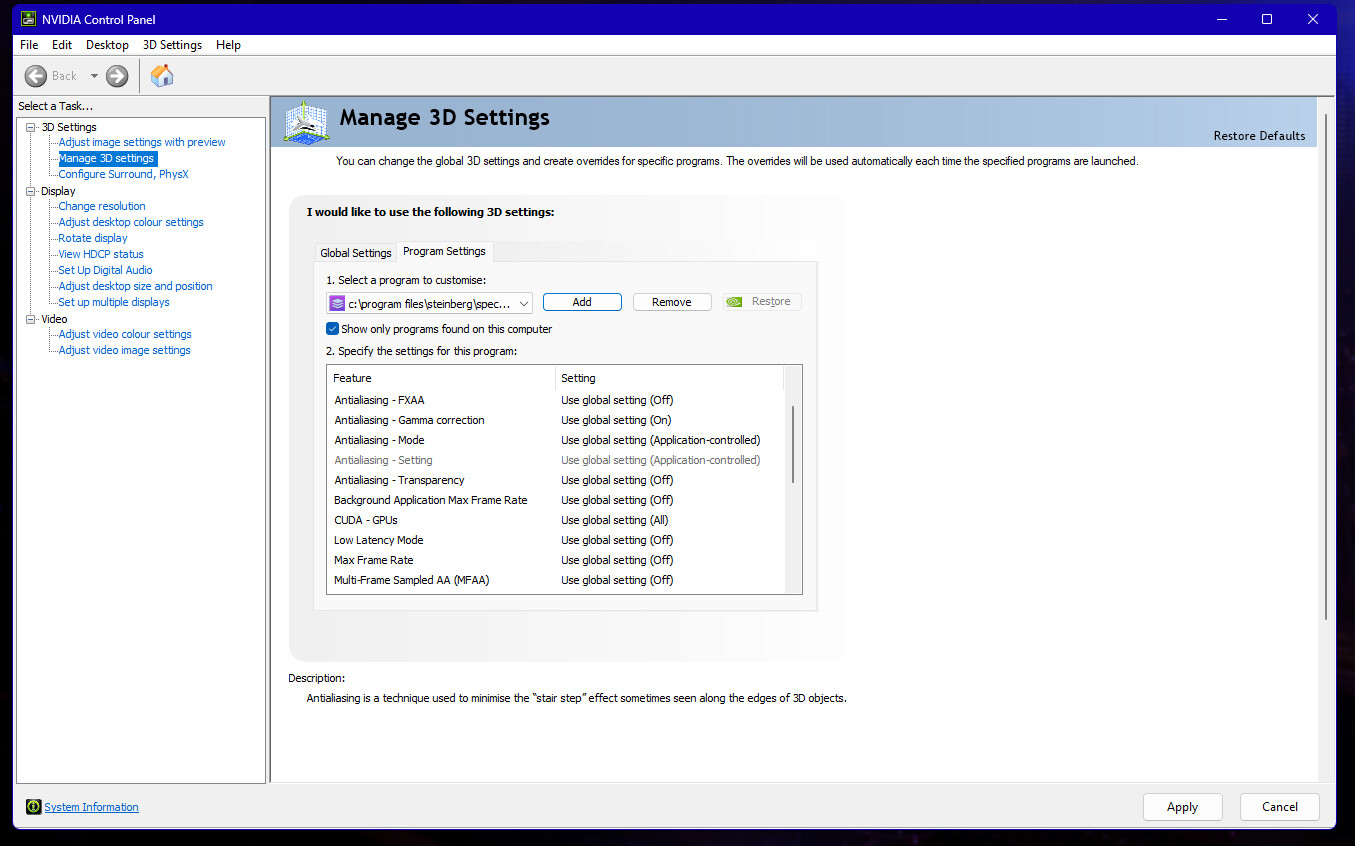Click the Restore Defaults link

(1259, 136)
